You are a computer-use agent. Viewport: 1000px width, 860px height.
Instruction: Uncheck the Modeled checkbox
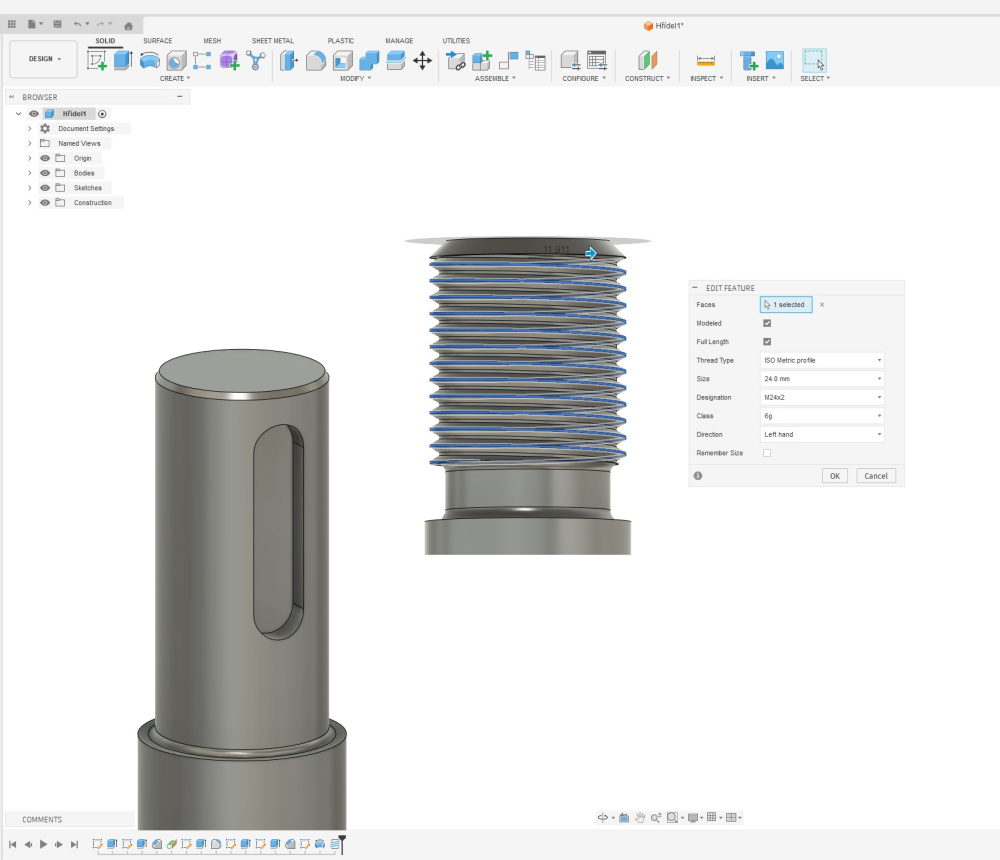coord(767,323)
